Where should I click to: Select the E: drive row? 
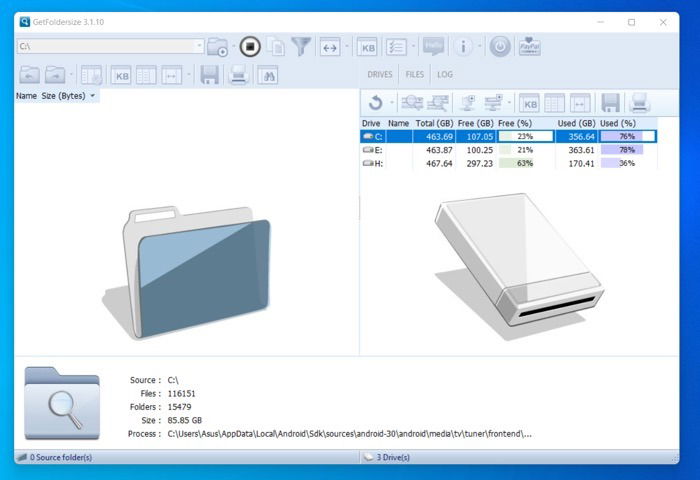(508, 150)
